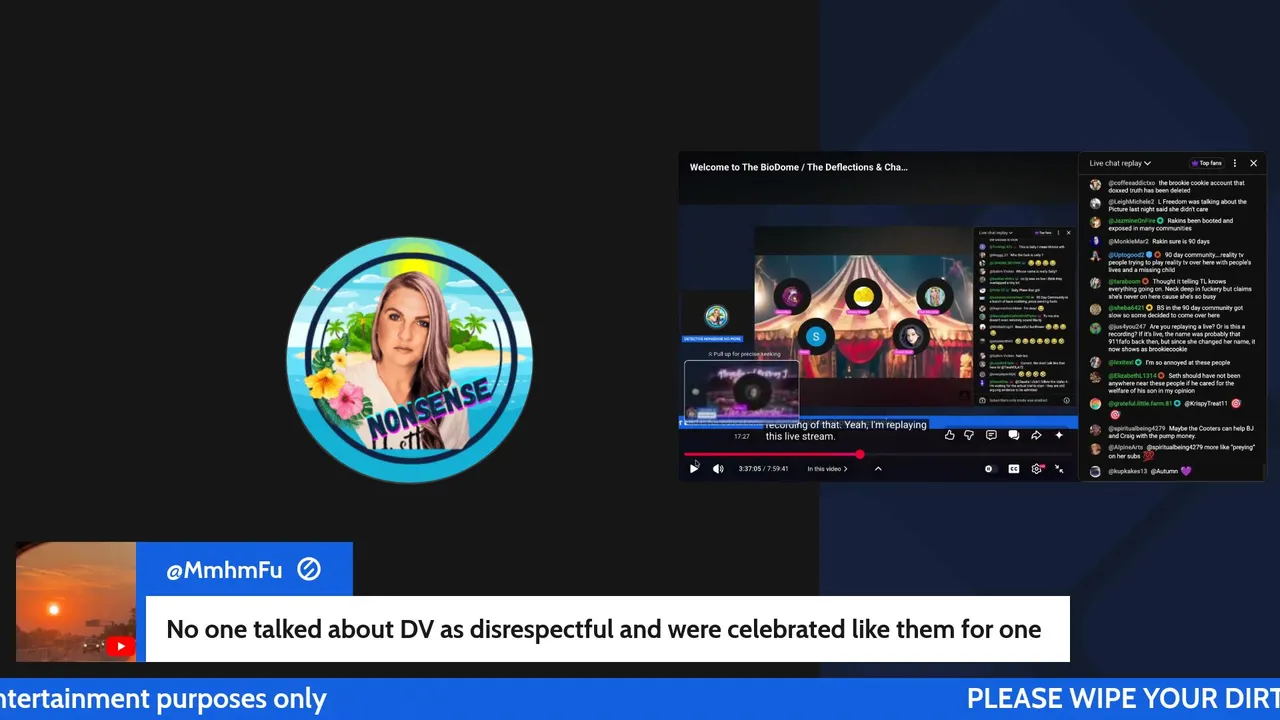Click @grateful.little.farm.81 username in chat
Viewport: 1280px width, 720px height.
click(1140, 403)
